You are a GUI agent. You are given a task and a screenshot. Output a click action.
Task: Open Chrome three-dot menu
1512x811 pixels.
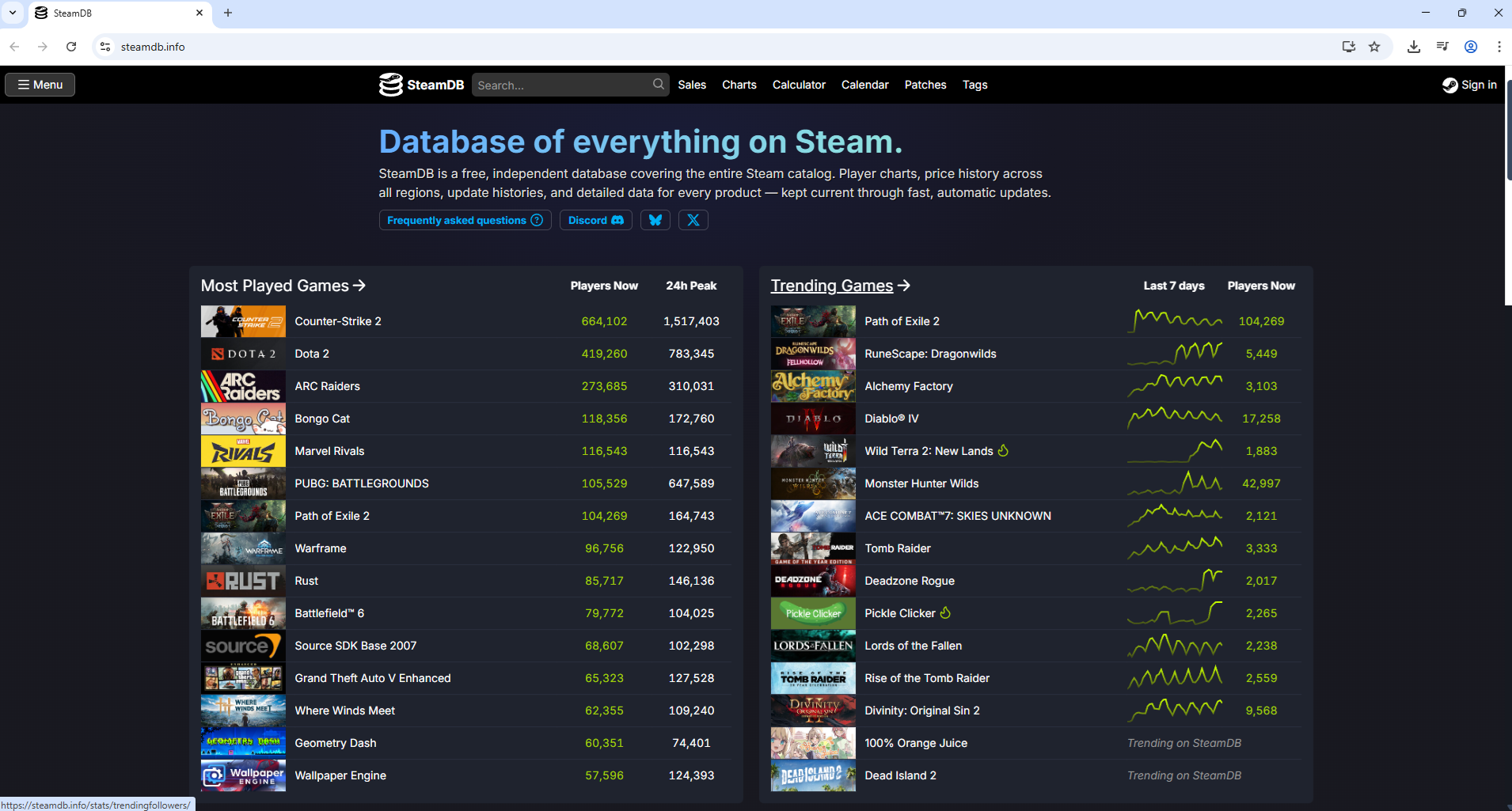point(1499,47)
